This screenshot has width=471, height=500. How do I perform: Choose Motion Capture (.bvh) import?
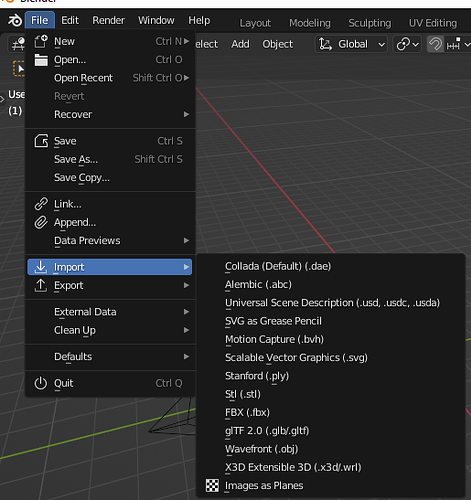[x=331, y=339]
